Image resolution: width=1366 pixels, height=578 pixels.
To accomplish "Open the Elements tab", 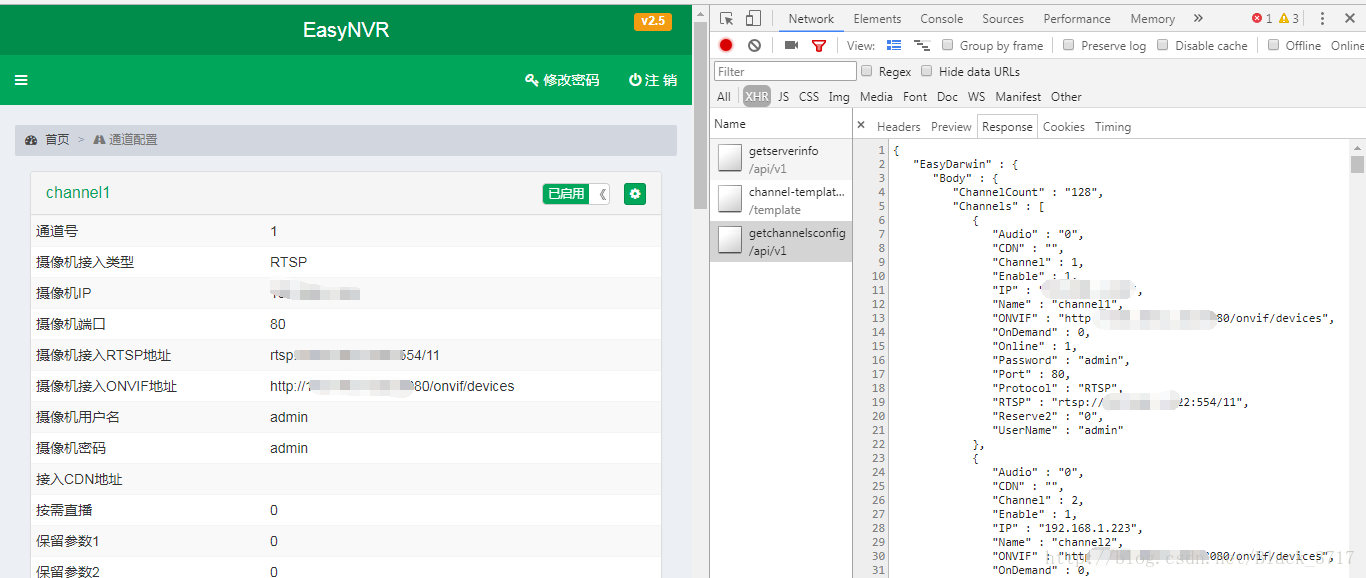I will 877,18.
